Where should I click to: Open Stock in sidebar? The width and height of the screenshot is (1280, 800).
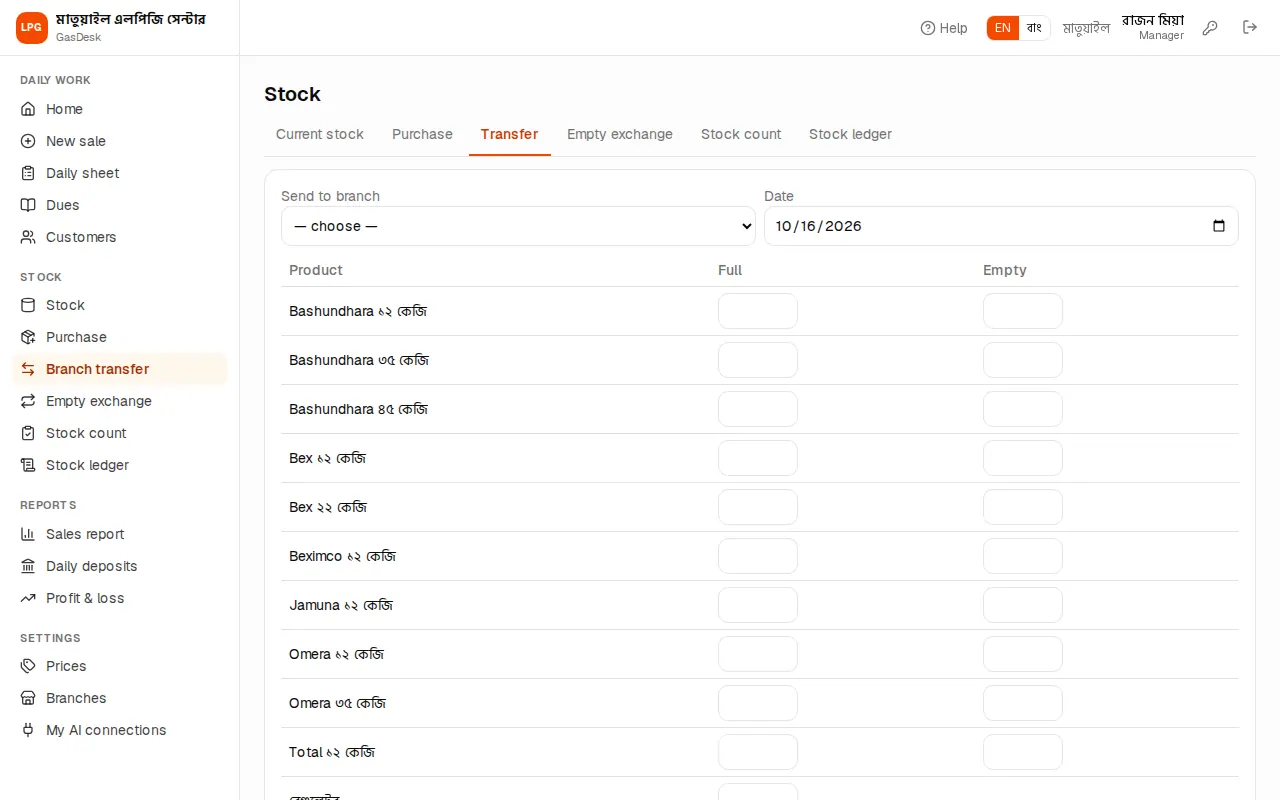[120, 305]
